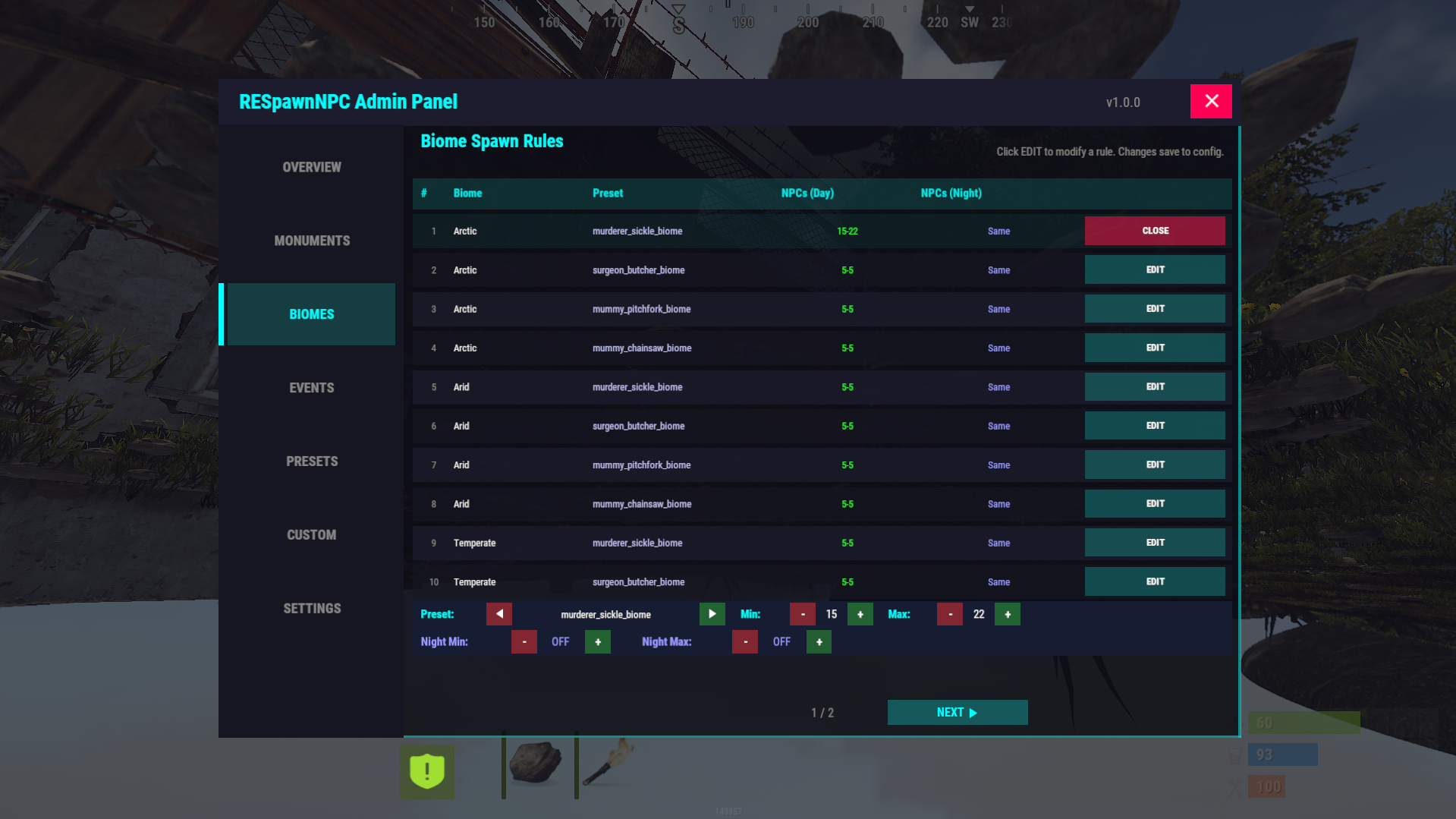Edit rule 10 Temperate surgeon_butcher_biome
The image size is (1456, 819).
[1154, 582]
